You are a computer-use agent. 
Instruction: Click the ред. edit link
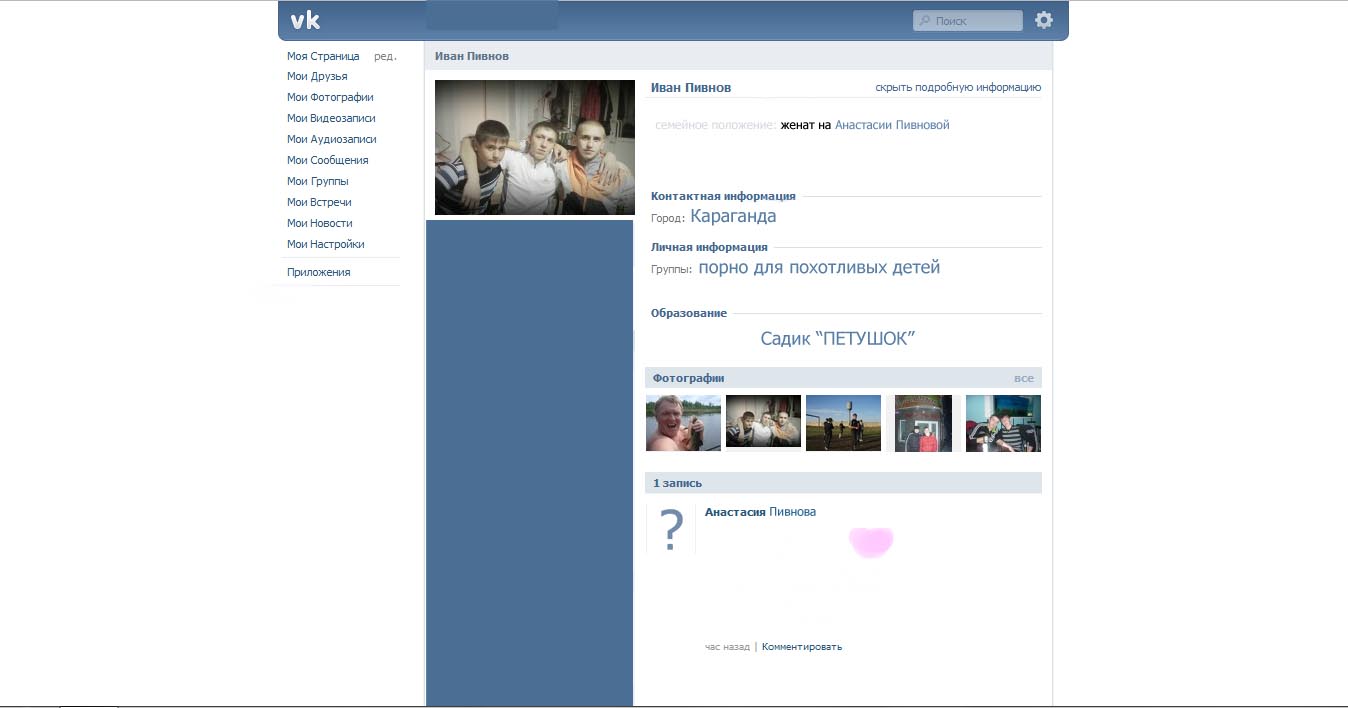(x=385, y=56)
